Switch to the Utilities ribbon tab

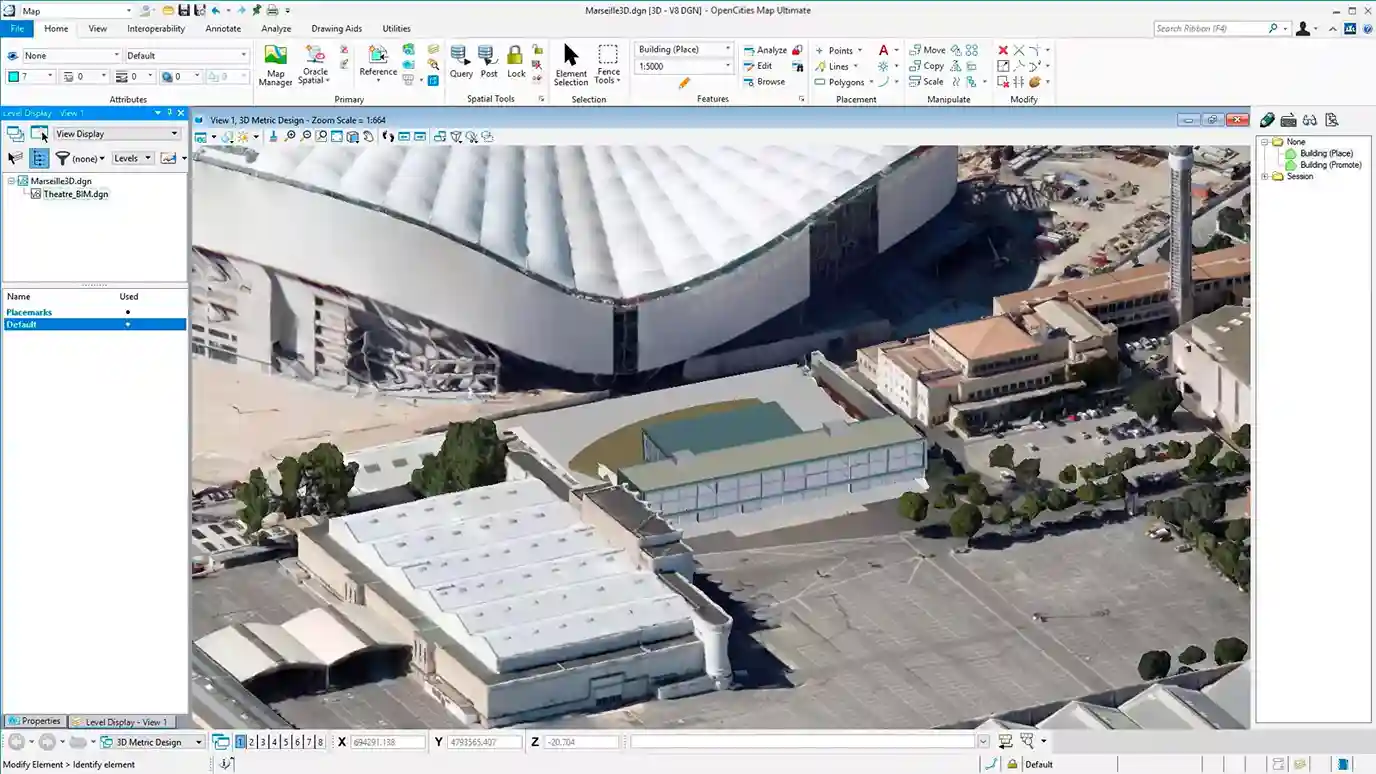[396, 28]
